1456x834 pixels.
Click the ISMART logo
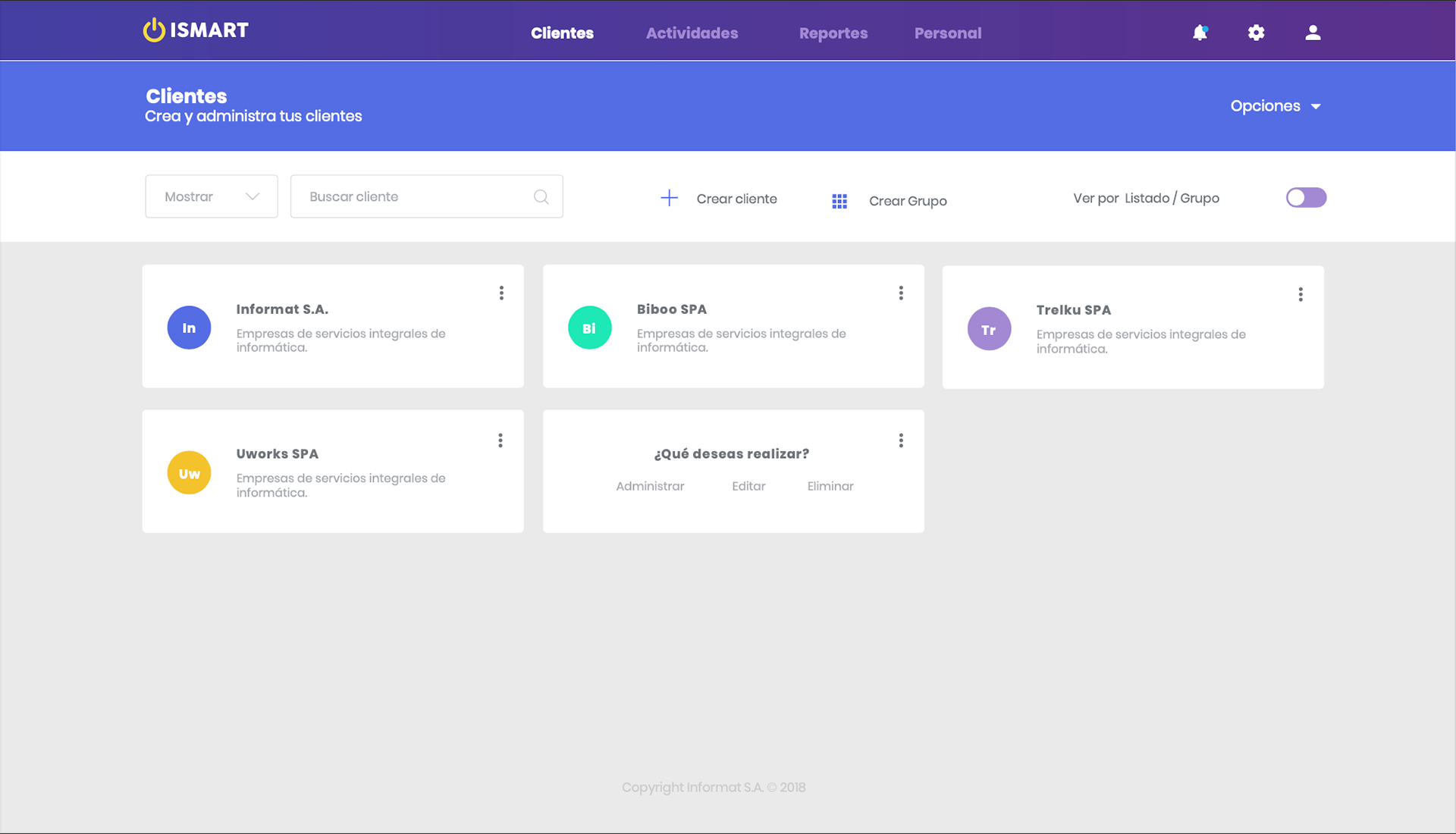[x=196, y=30]
